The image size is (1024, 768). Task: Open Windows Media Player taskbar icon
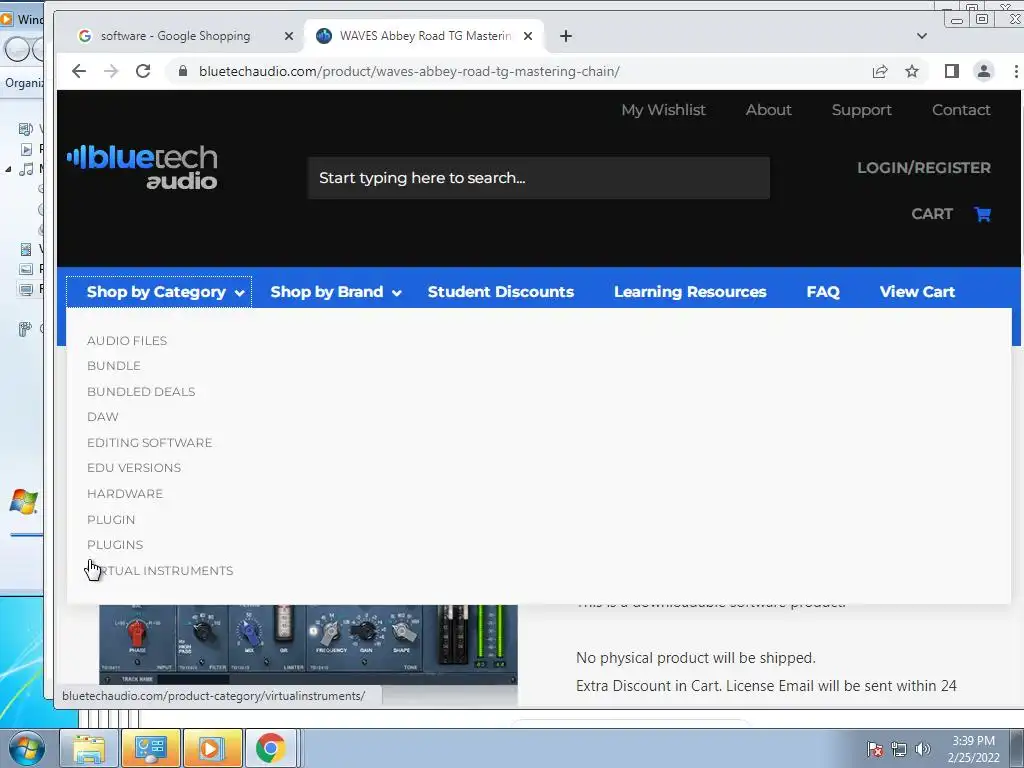click(212, 748)
